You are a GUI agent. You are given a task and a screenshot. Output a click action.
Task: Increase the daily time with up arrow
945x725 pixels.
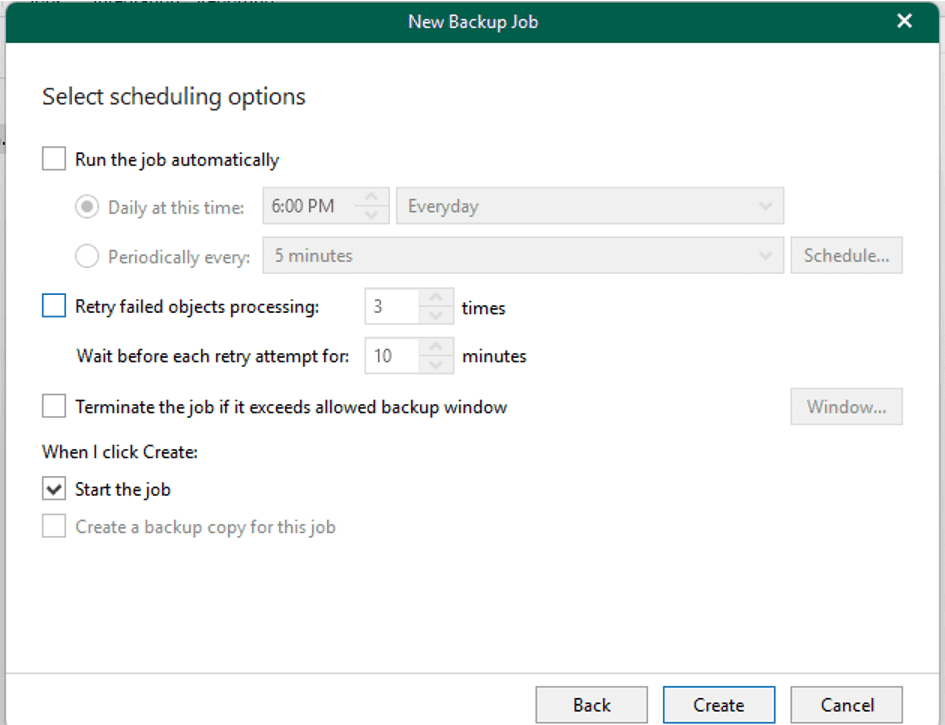click(371, 197)
